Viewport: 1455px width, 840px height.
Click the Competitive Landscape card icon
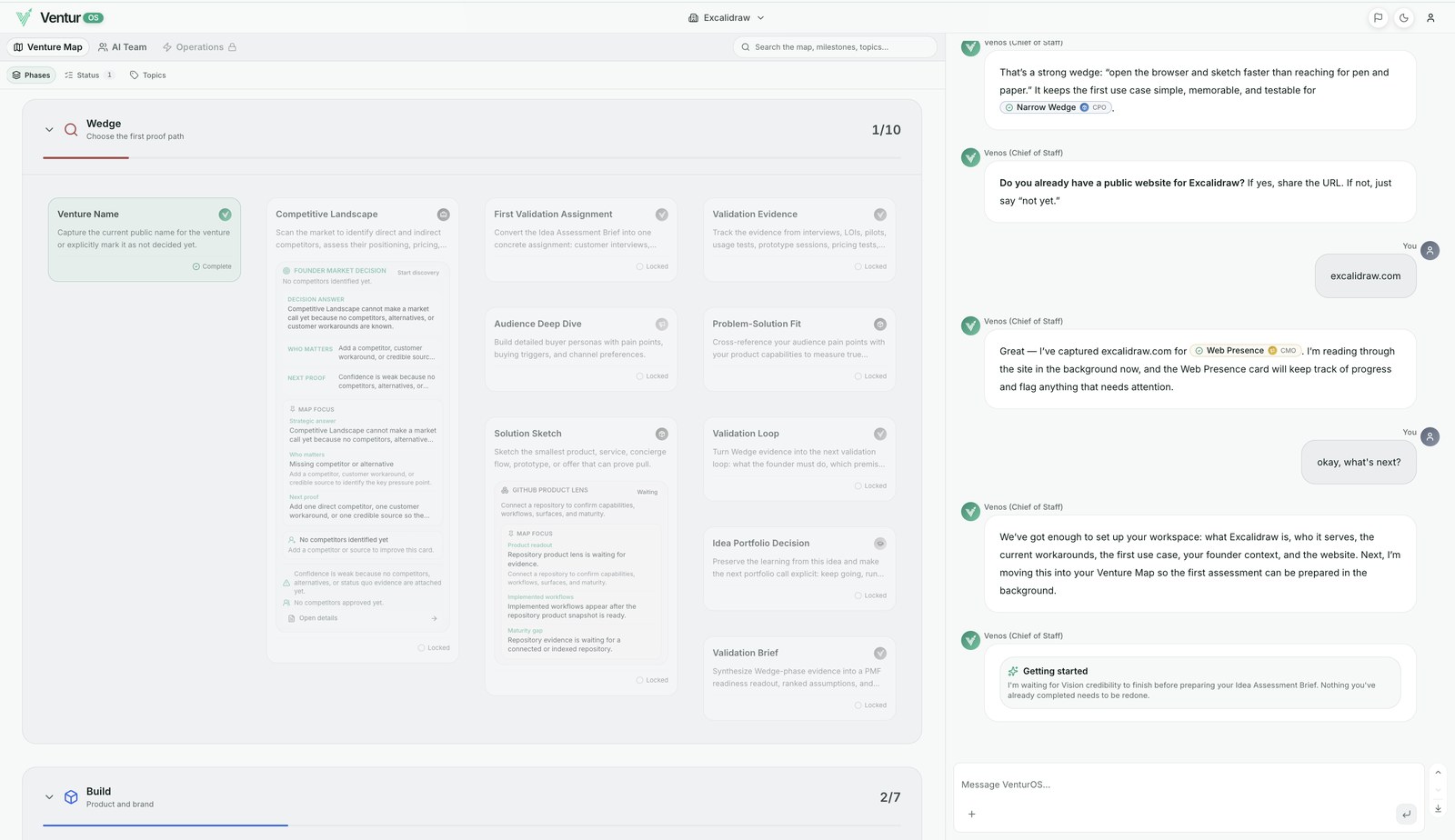[443, 215]
